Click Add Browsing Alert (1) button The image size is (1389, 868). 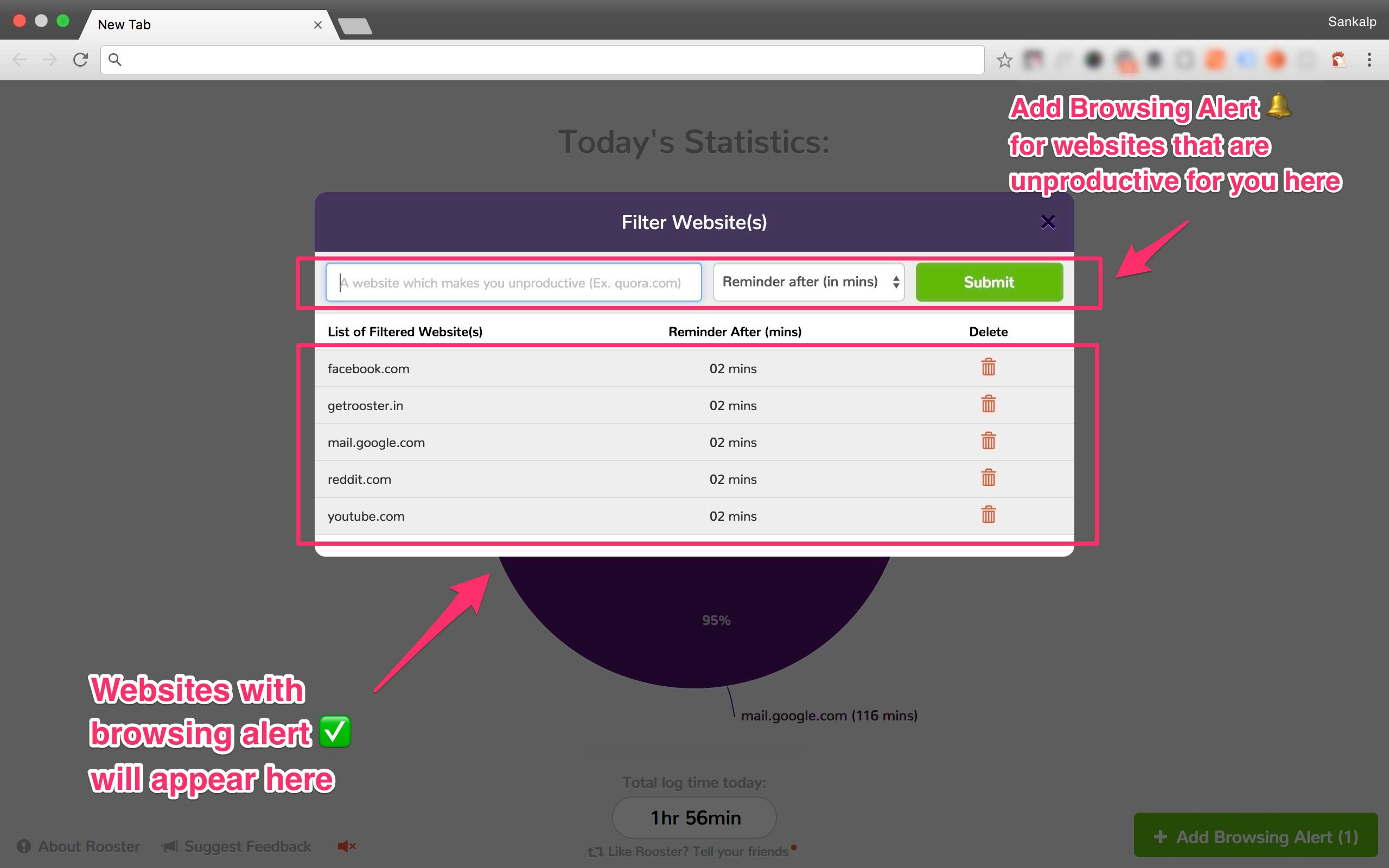1256,837
